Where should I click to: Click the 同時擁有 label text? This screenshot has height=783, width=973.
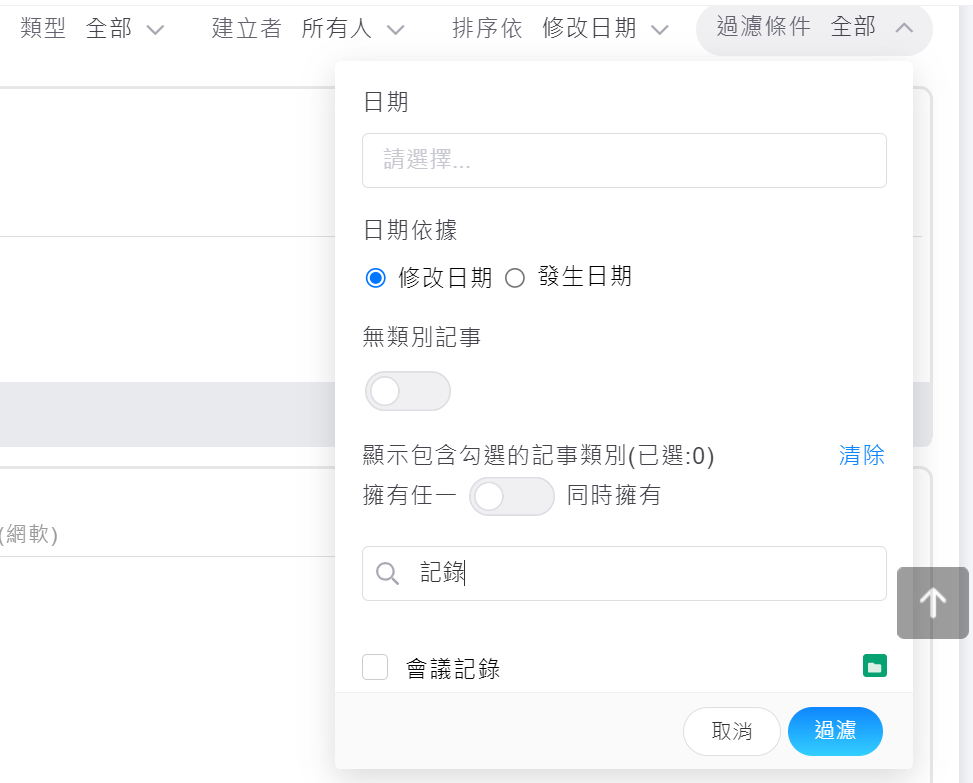coord(613,495)
